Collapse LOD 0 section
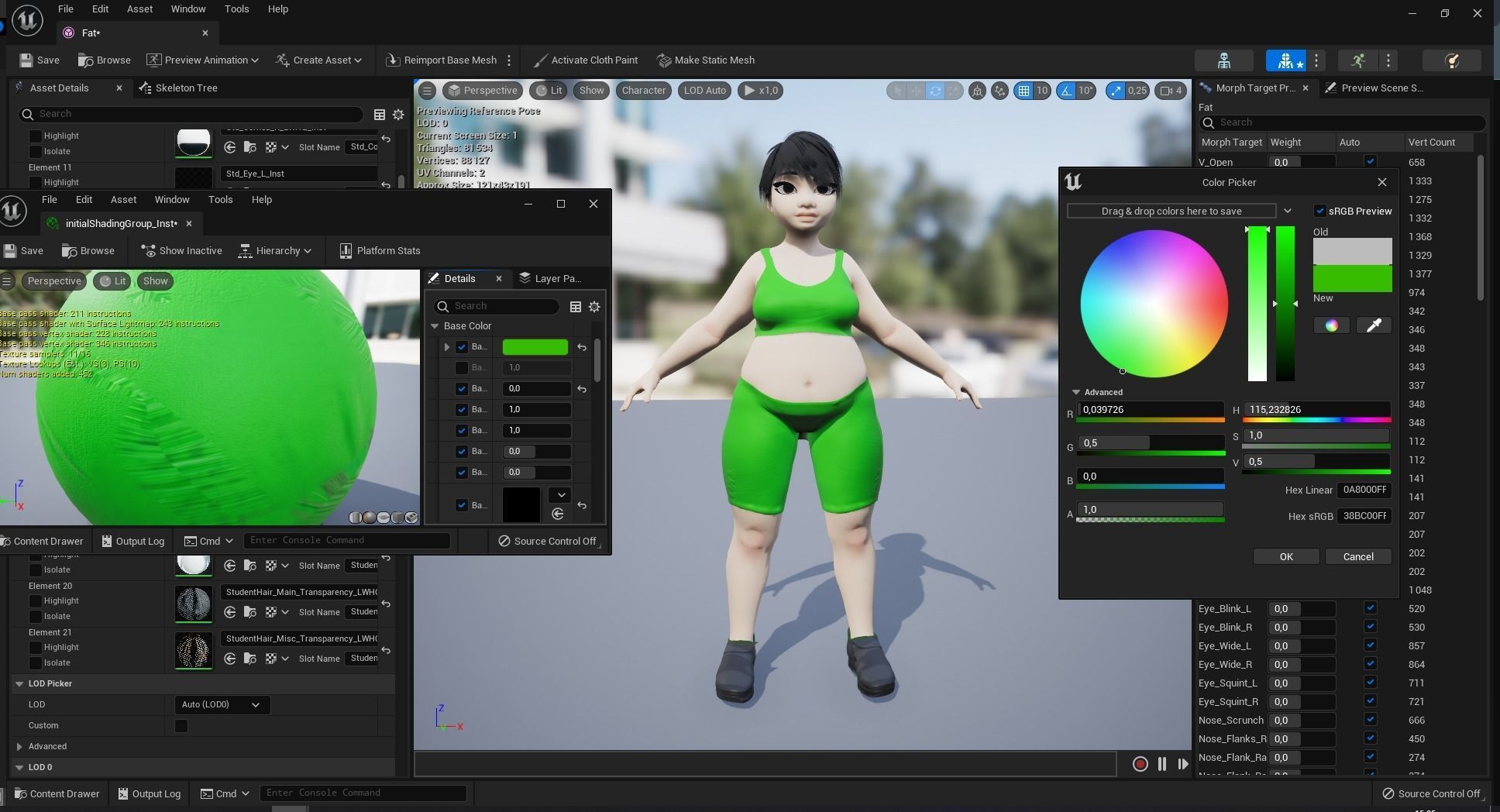The height and width of the screenshot is (812, 1500). [19, 767]
